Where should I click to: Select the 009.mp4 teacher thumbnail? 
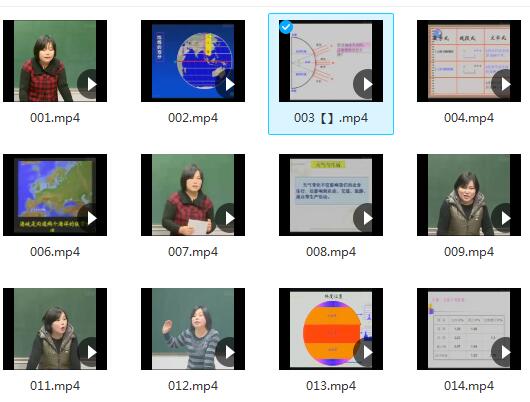[x=469, y=195]
